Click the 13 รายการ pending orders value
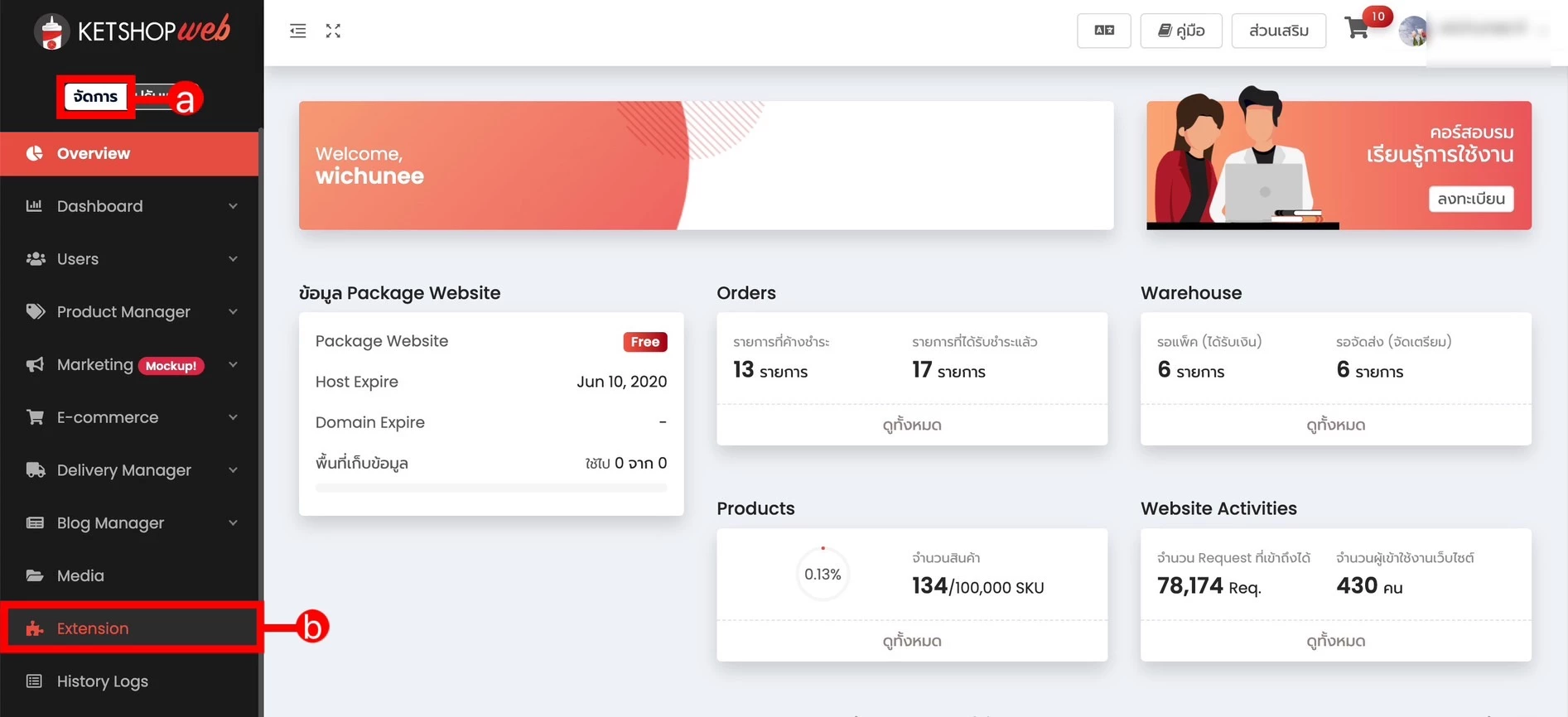 point(770,370)
